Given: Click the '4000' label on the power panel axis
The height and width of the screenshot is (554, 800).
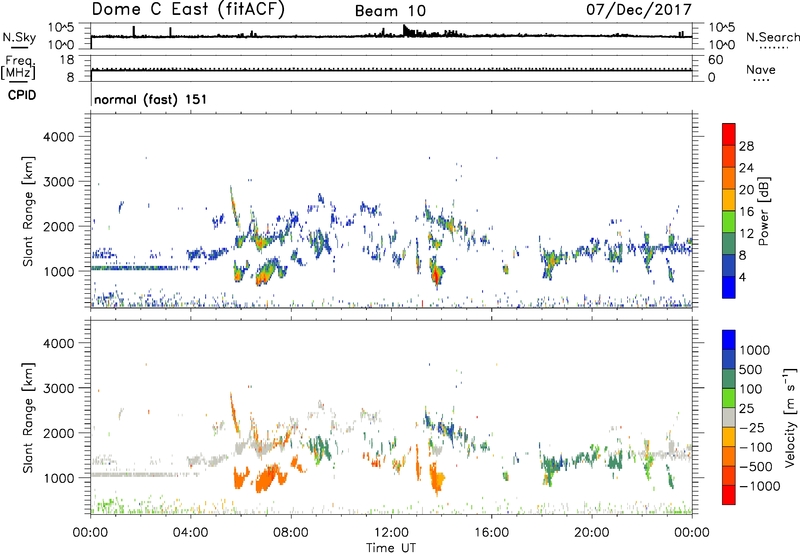Looking at the screenshot, I should tap(58, 137).
